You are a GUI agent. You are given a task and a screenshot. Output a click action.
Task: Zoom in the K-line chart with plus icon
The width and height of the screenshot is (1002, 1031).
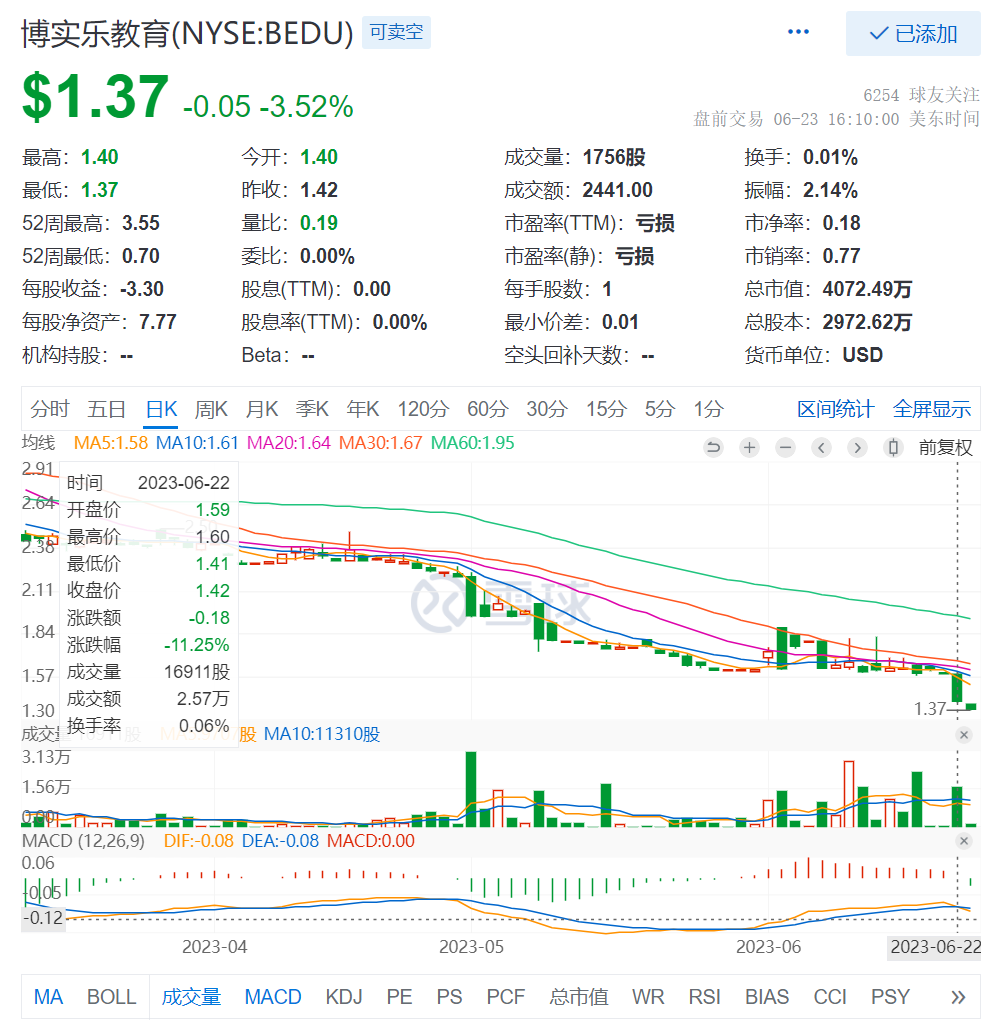749,447
